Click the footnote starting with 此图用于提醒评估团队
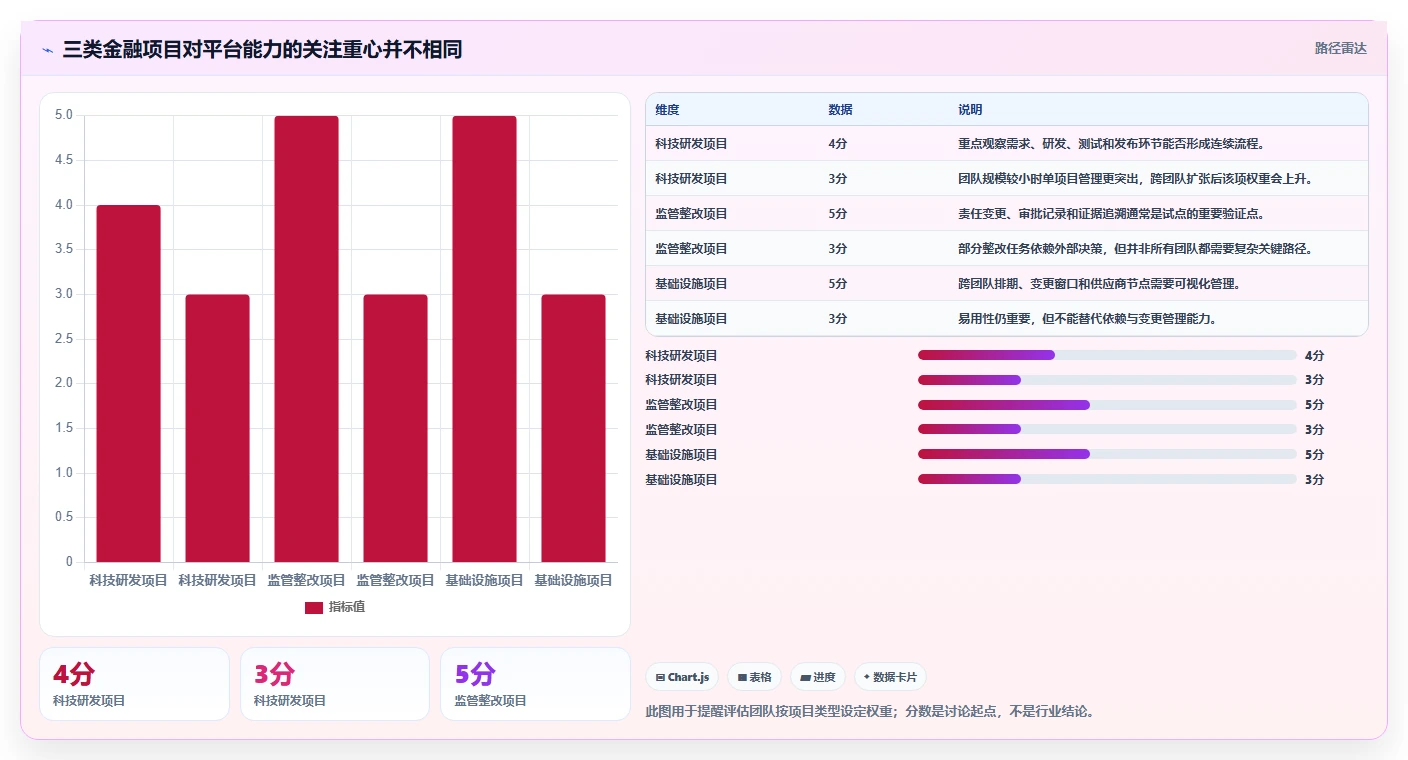Viewport: 1408px width, 760px height. 871,712
